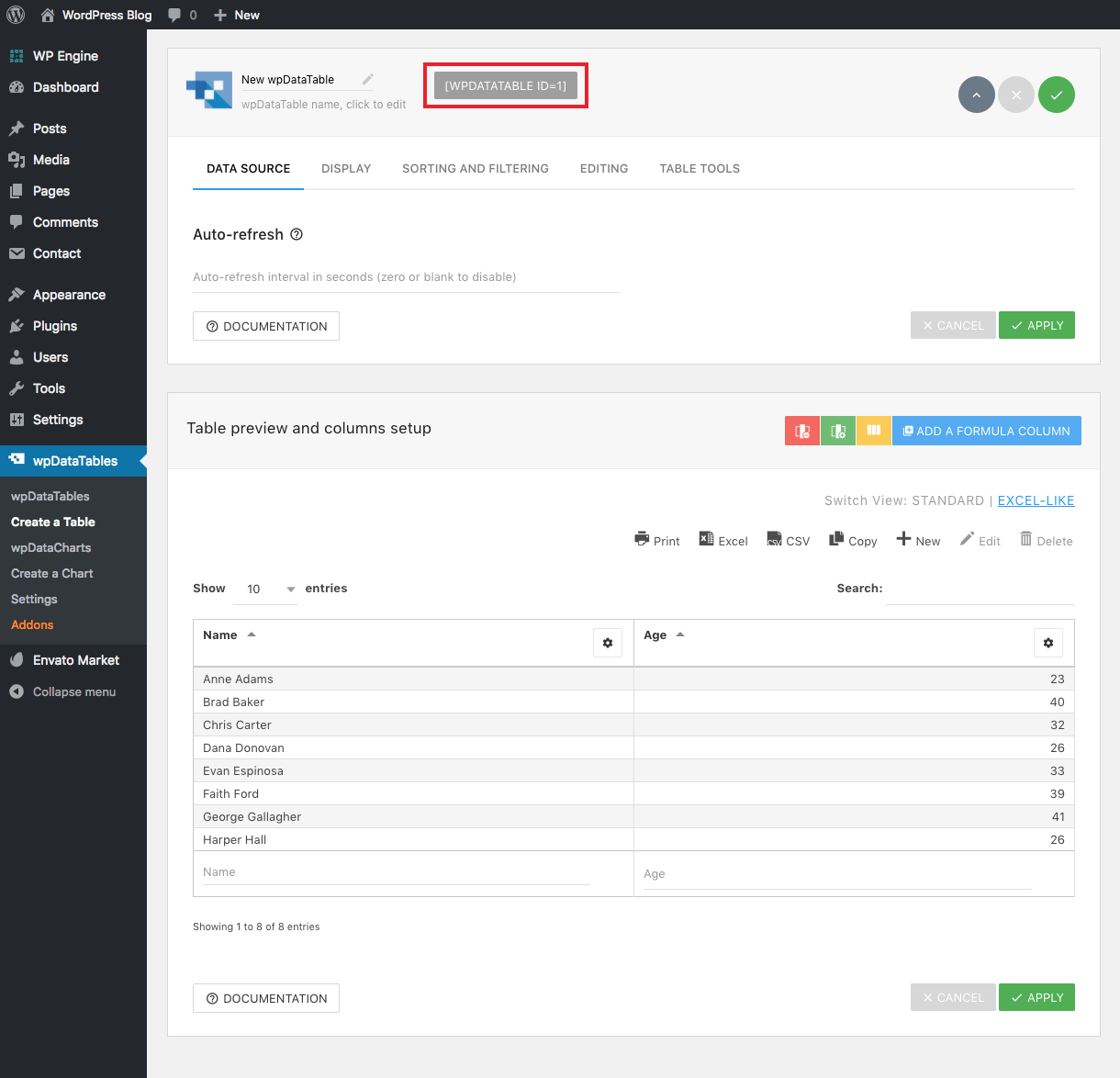Viewport: 1120px width, 1078px height.
Task: Click the Print table tool
Action: tap(657, 540)
